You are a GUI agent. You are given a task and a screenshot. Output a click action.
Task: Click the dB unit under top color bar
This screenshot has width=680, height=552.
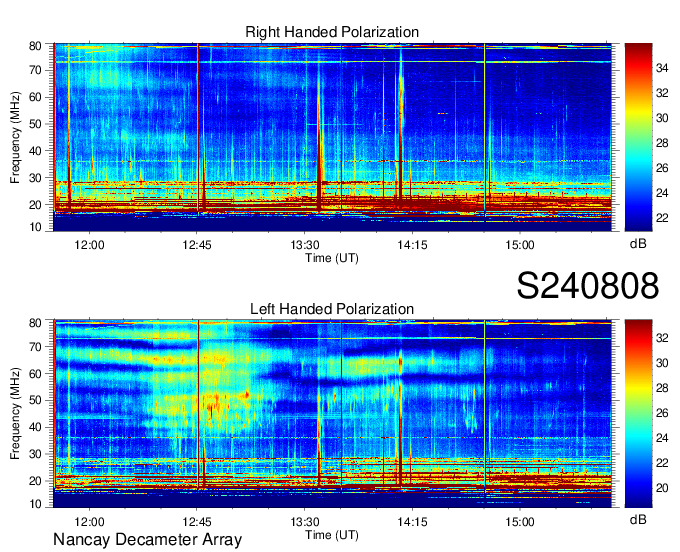[x=638, y=244]
